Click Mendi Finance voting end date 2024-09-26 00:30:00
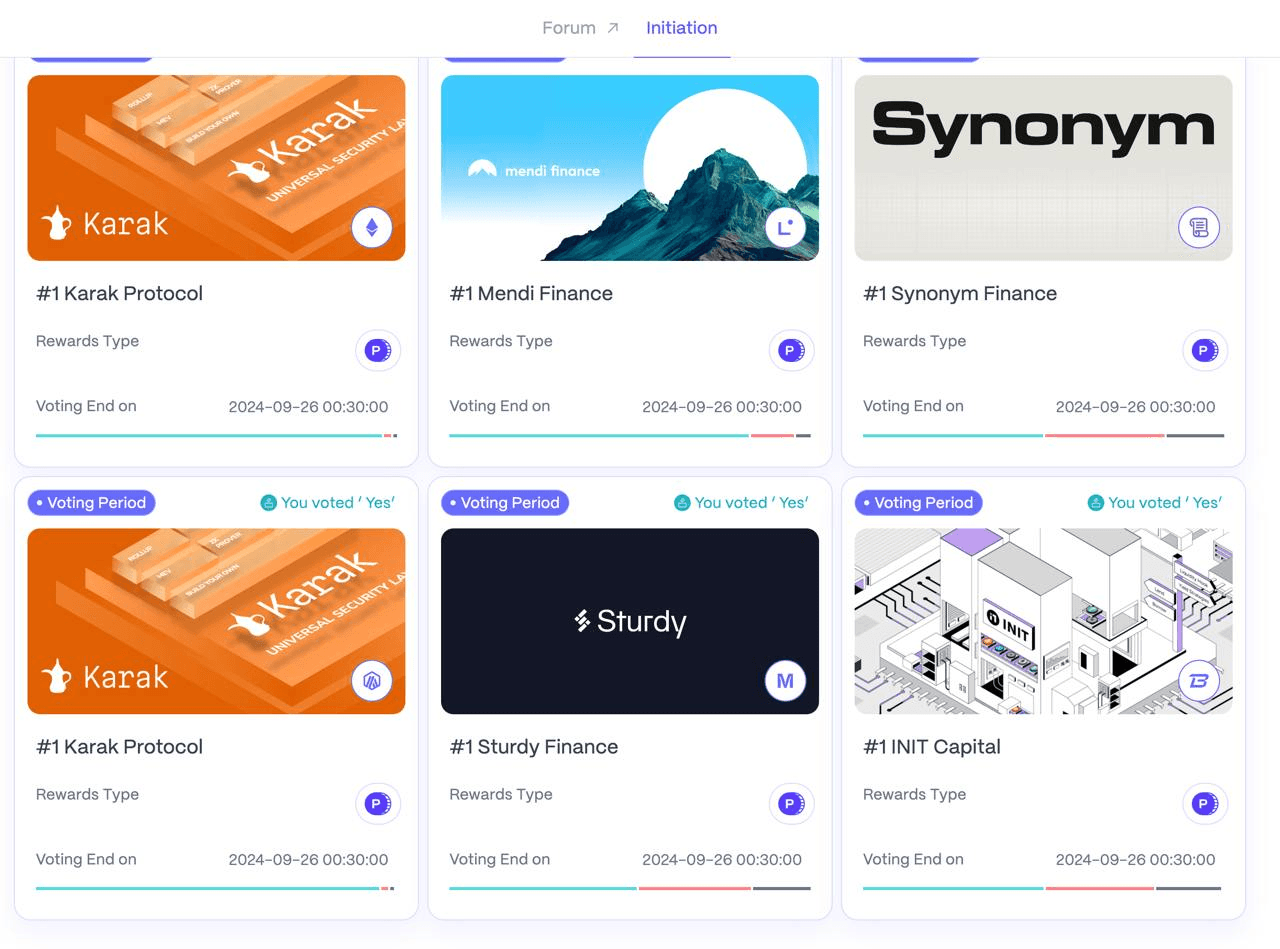The height and width of the screenshot is (949, 1280). click(722, 407)
